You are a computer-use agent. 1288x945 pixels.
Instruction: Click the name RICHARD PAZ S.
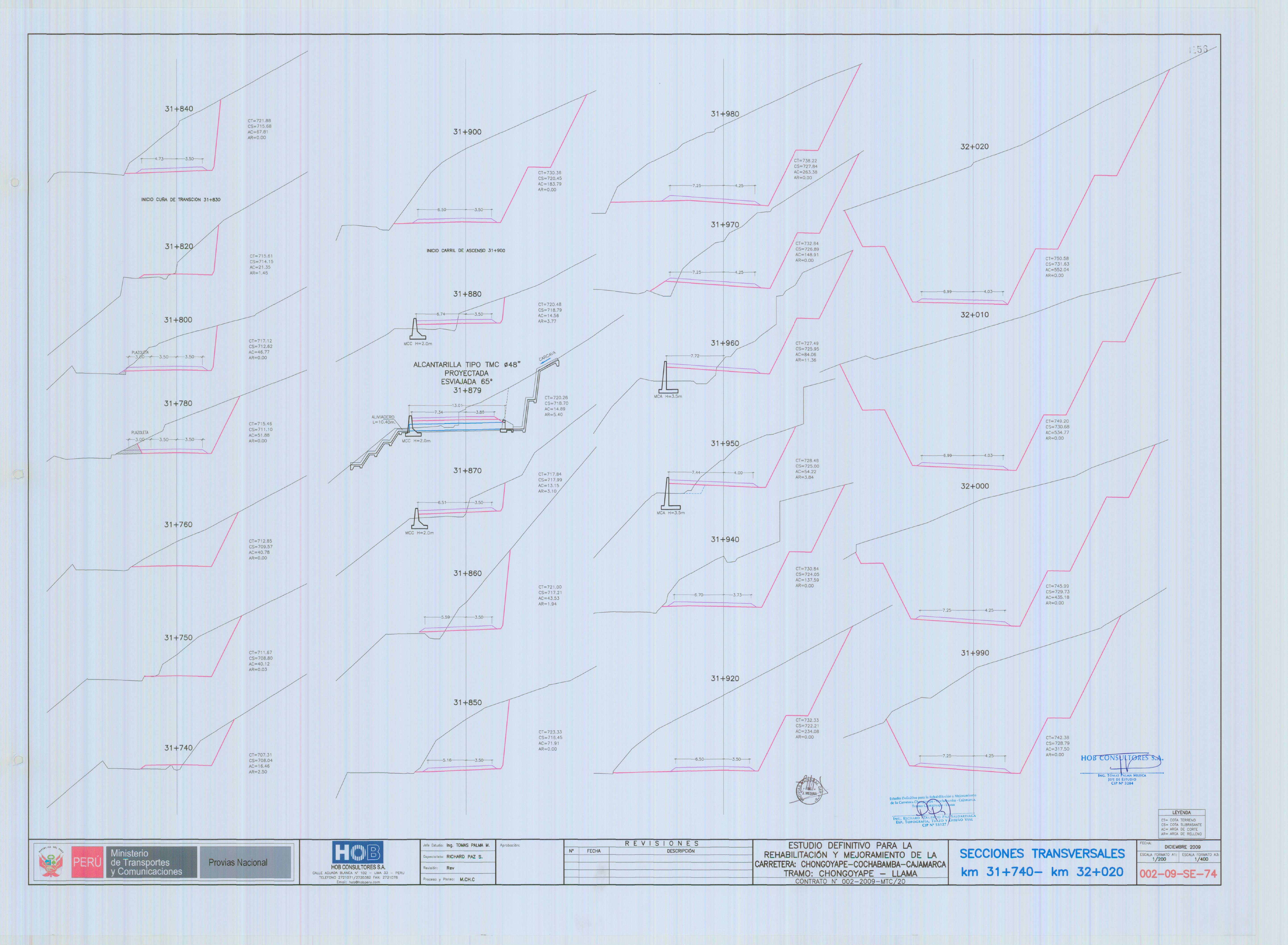464,856
